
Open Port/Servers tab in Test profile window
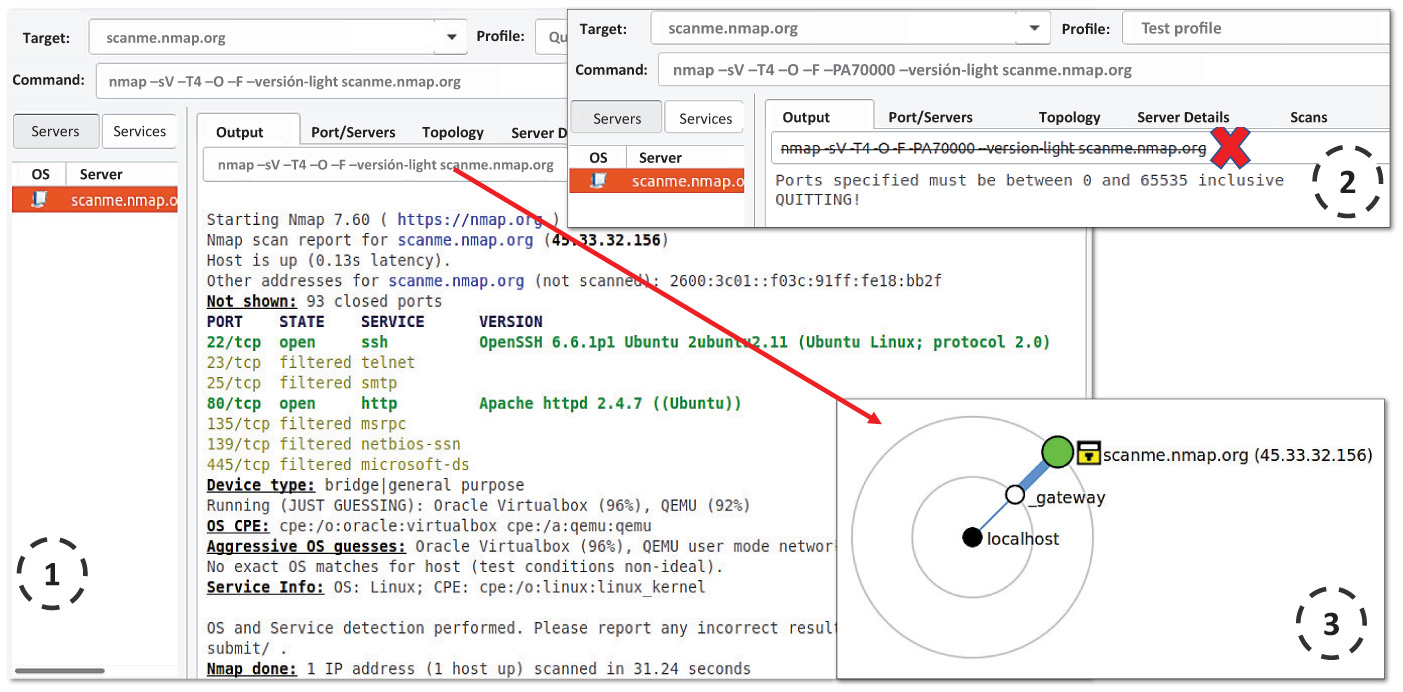tap(930, 117)
